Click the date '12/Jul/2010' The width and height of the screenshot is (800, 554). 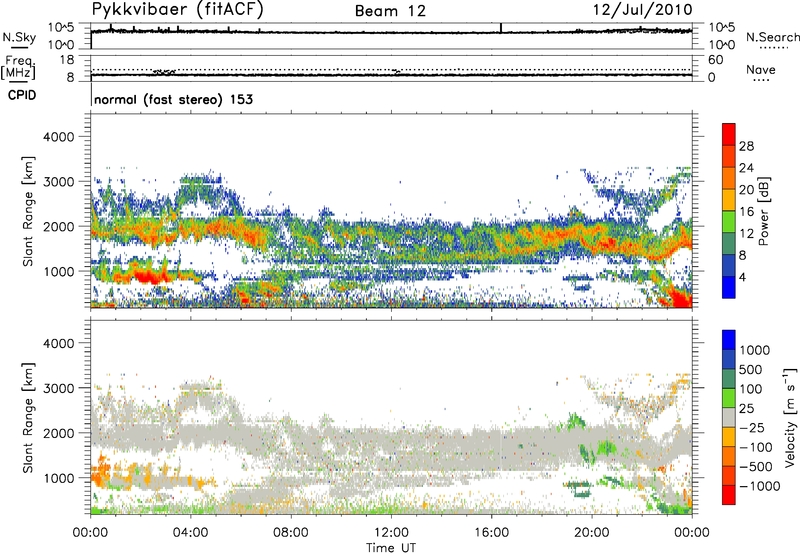pyautogui.click(x=642, y=10)
